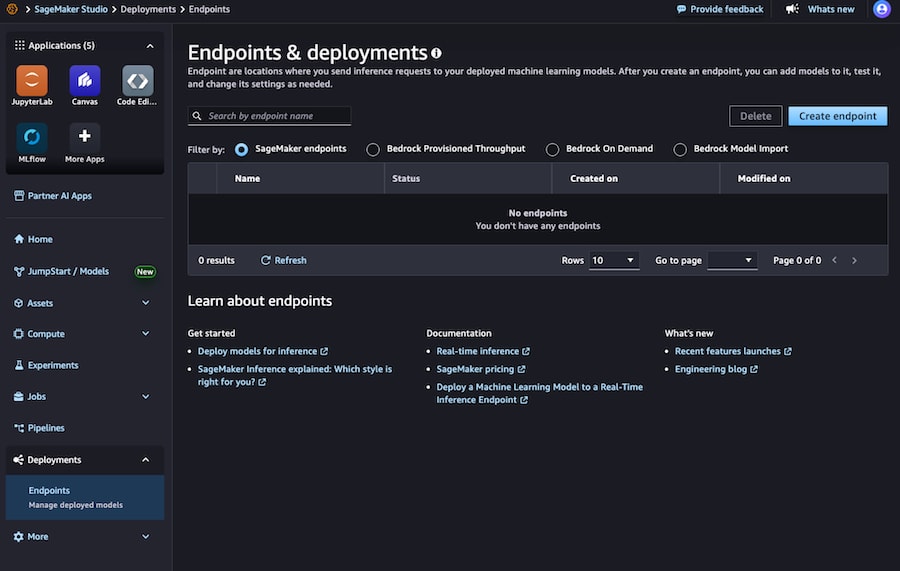Expand the Assets section chevron
The width and height of the screenshot is (900, 571).
(x=146, y=302)
